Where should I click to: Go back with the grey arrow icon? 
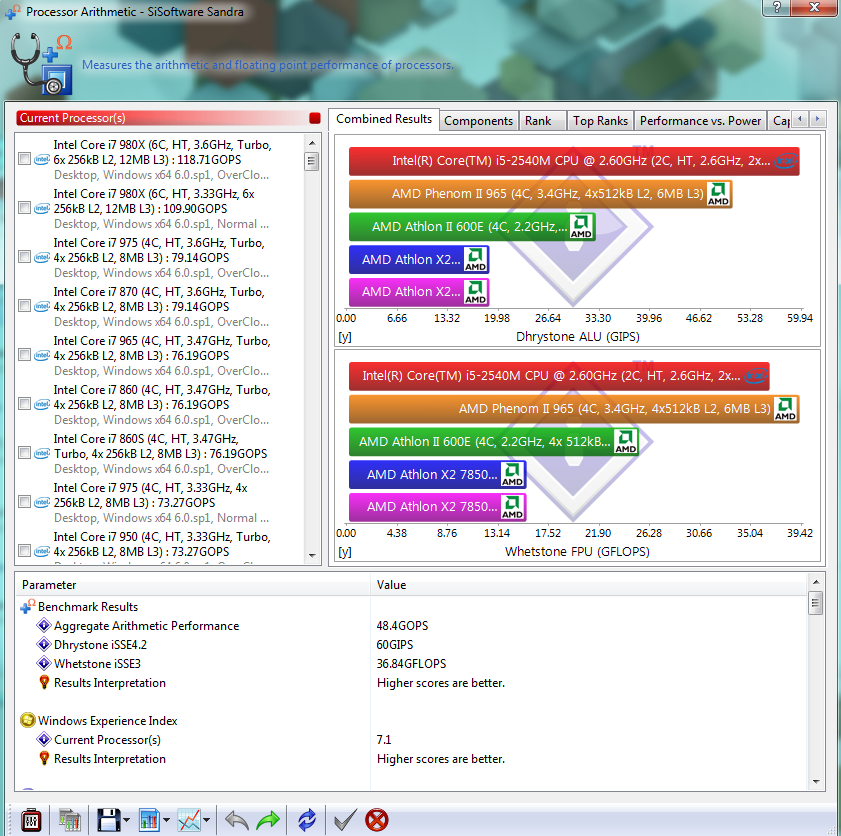237,819
